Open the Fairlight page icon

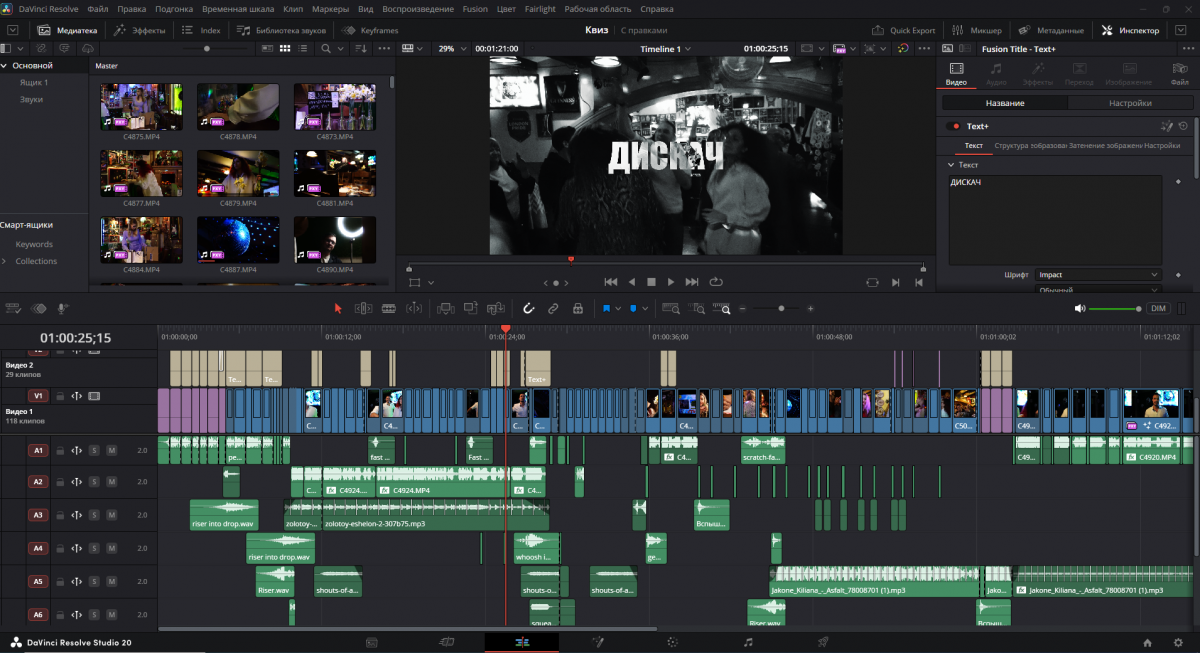pos(748,642)
